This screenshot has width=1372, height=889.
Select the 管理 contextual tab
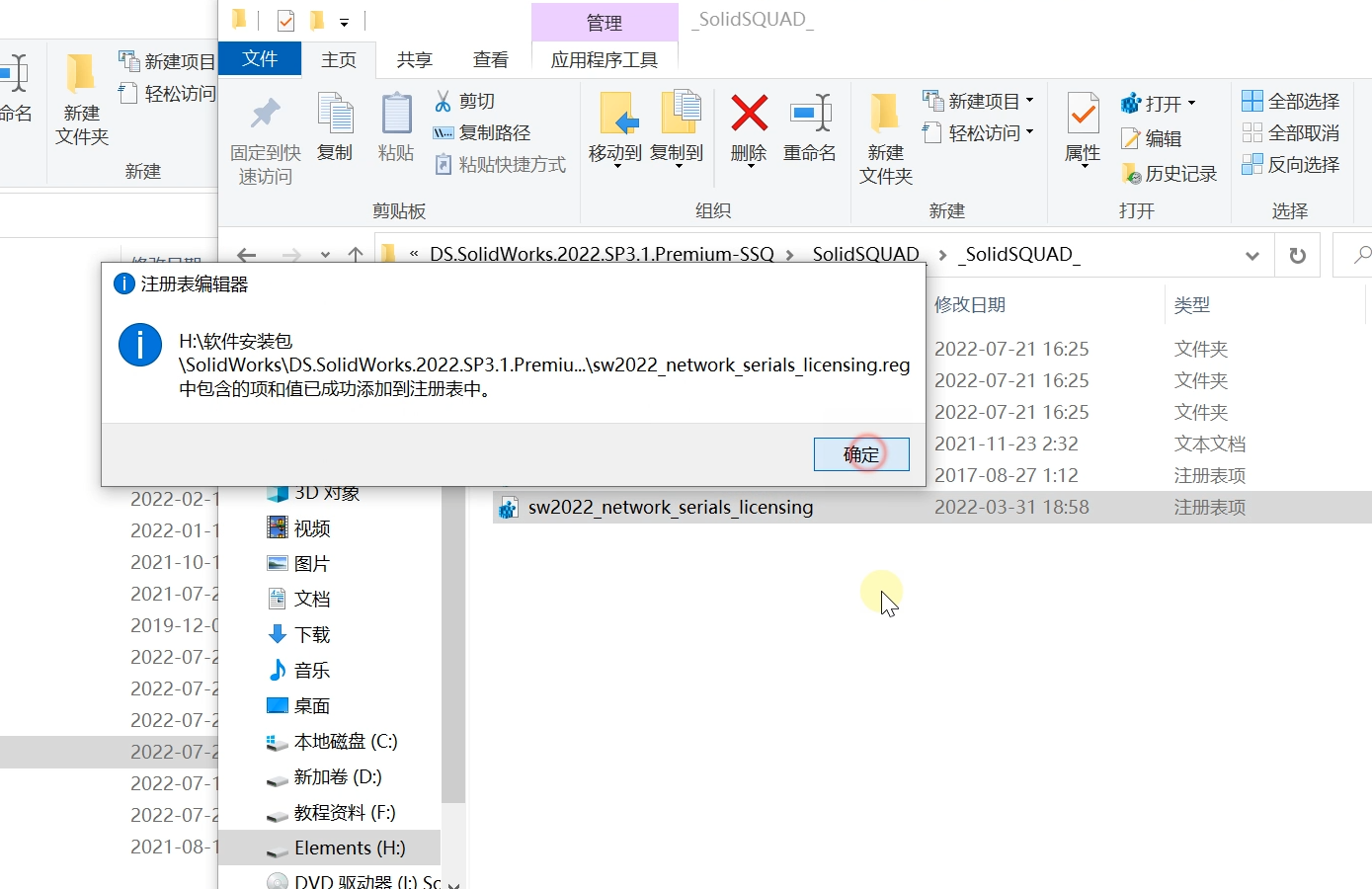(605, 23)
